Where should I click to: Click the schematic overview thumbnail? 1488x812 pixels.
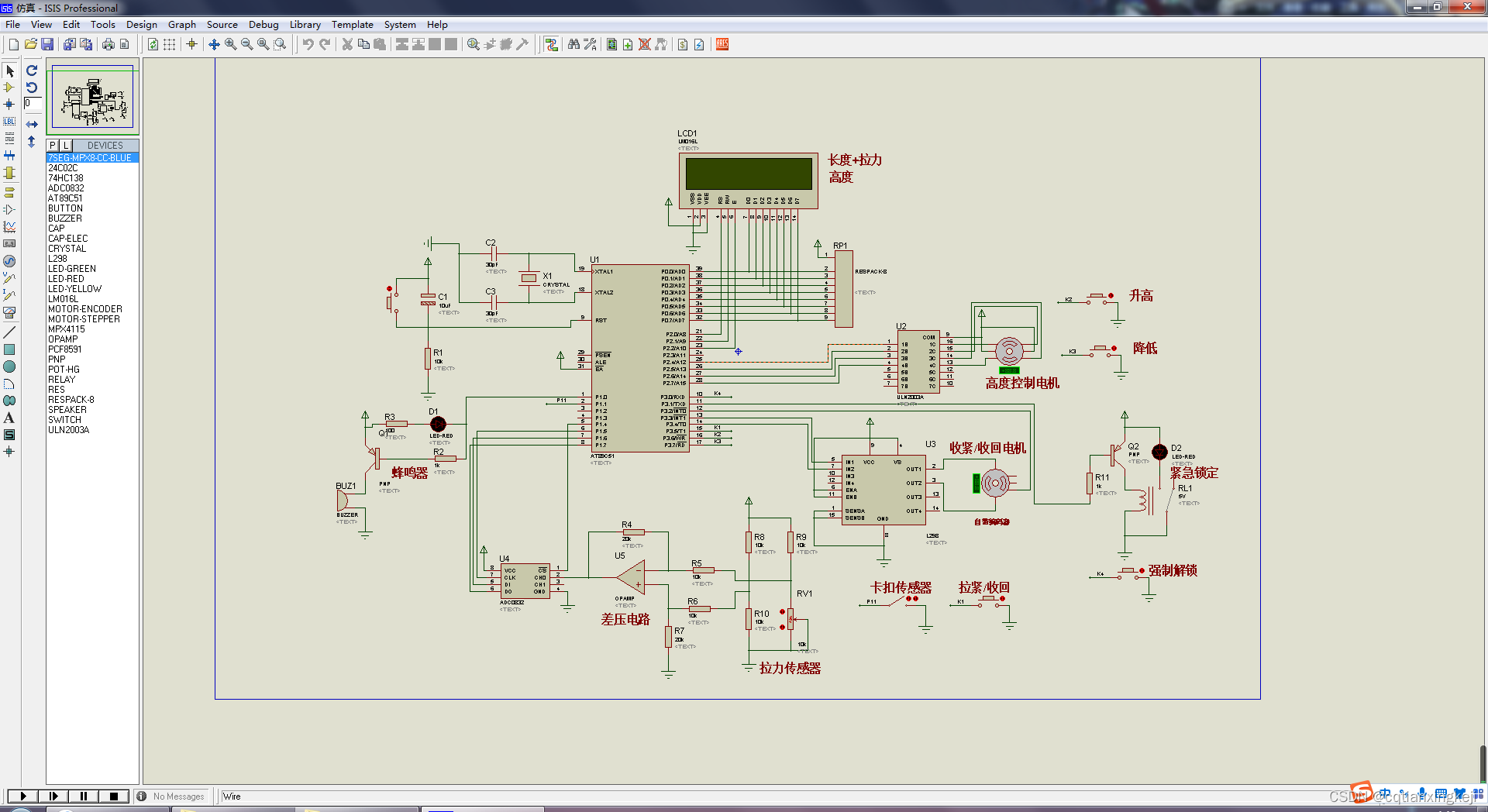(92, 97)
